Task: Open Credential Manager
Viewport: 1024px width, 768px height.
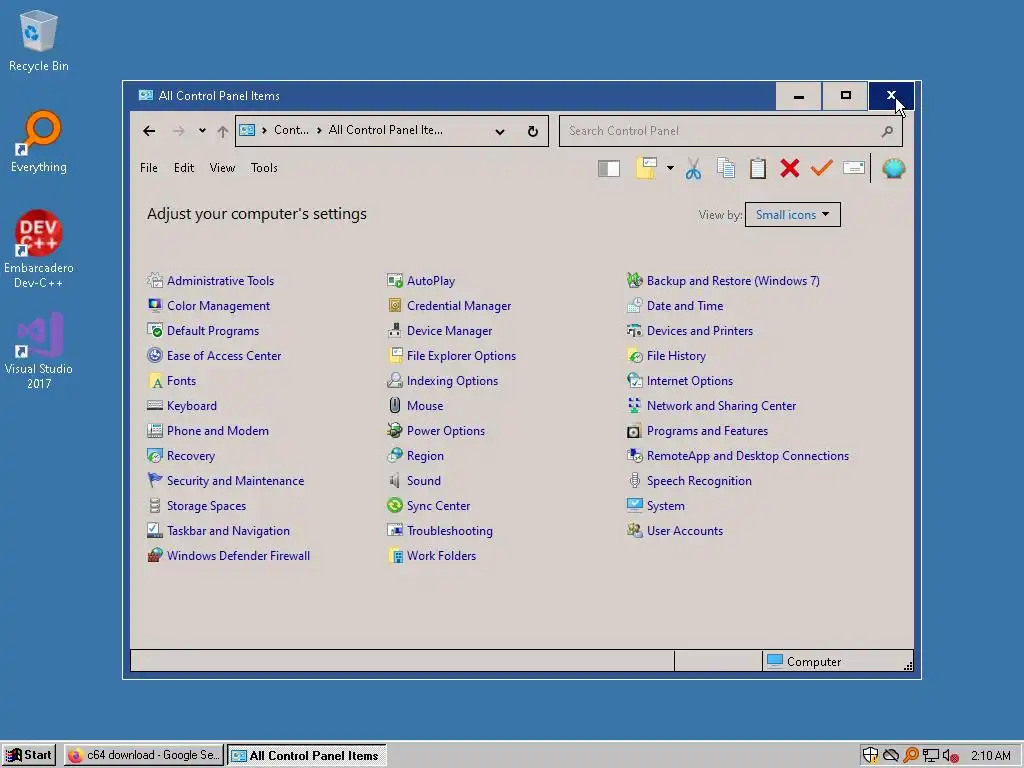Action: pyautogui.click(x=458, y=306)
